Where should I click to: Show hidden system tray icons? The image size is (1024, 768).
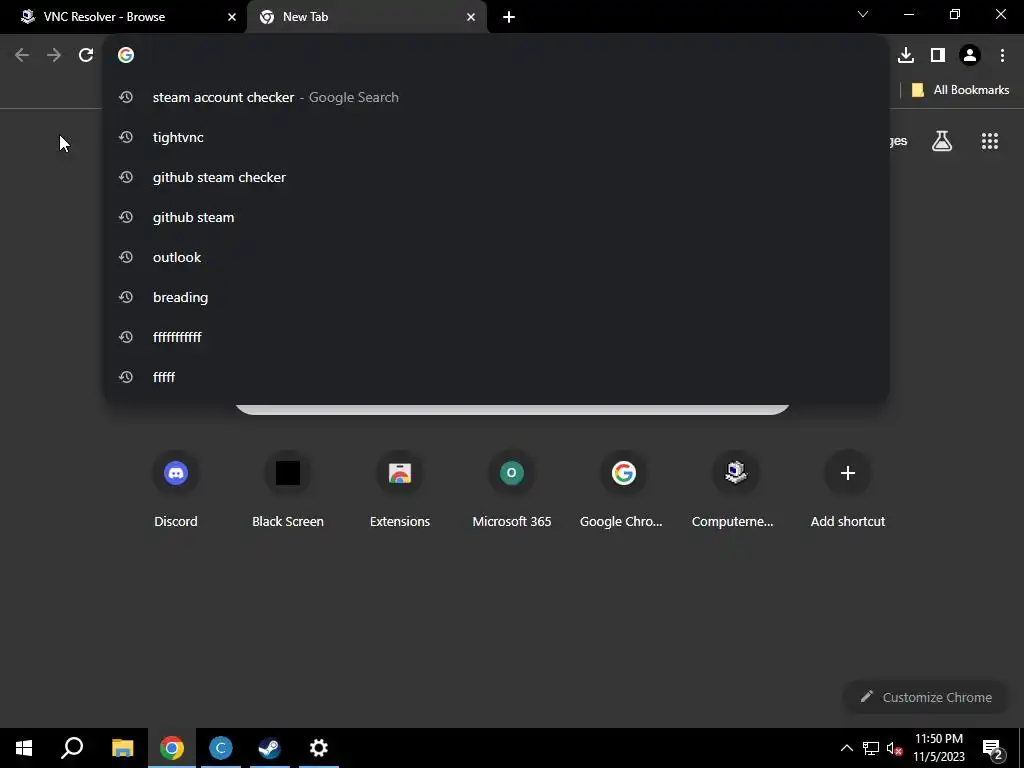[x=846, y=748]
